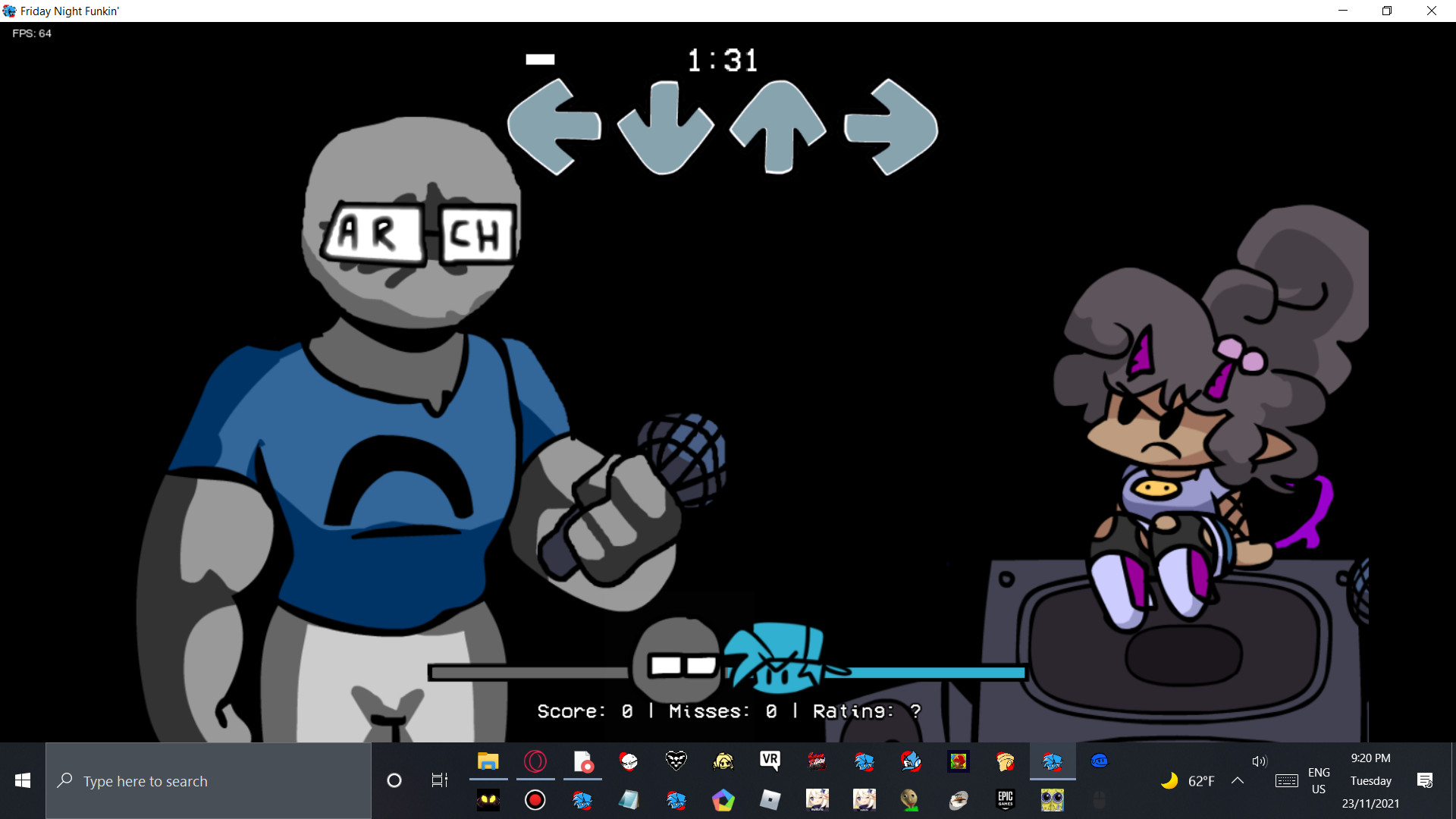Open the Friday Night Funkin' title bar menu icon
Screen dimensions: 1456x819
pyautogui.click(x=9, y=11)
